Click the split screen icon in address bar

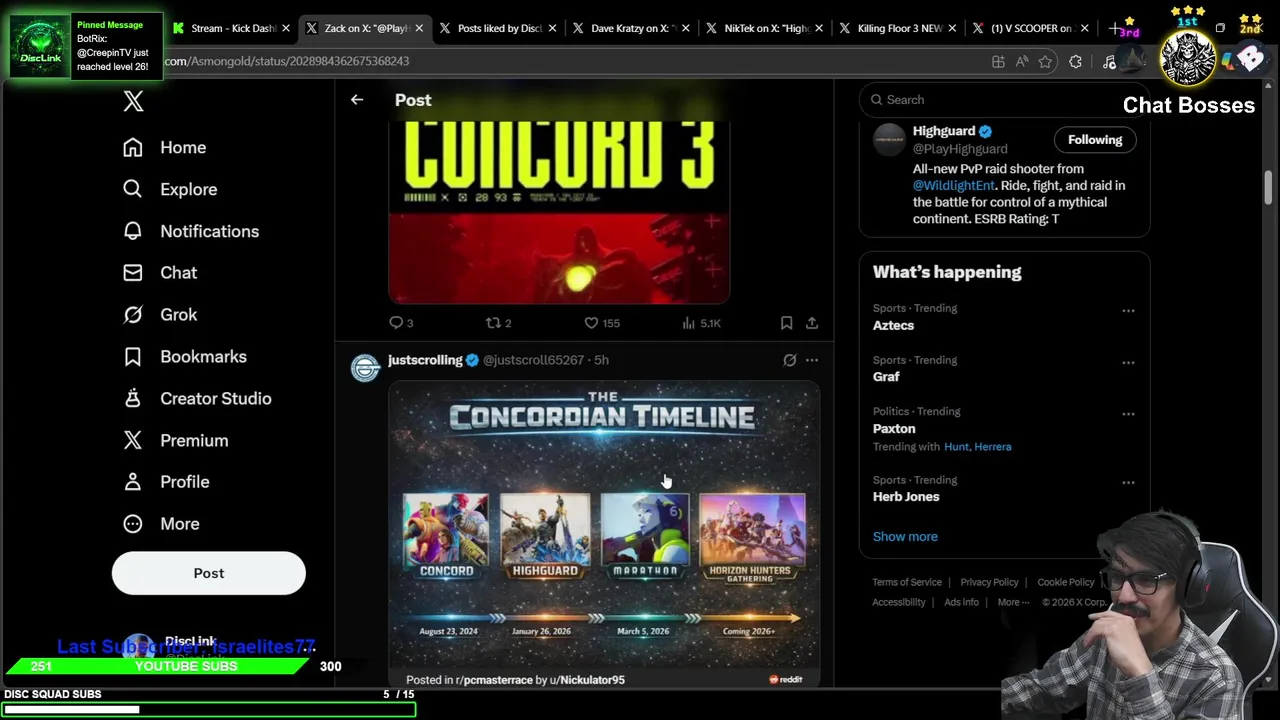coord(997,62)
